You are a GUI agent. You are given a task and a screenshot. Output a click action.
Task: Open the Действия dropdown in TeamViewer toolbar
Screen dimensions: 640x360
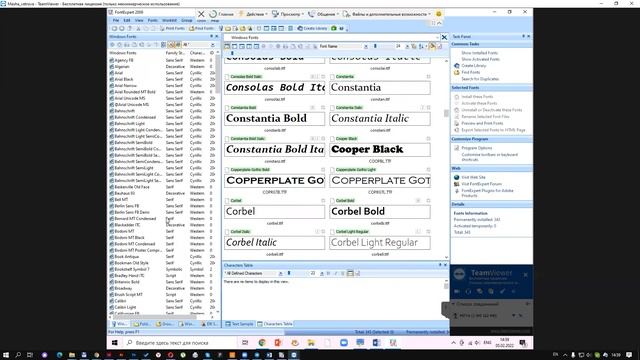[253, 14]
